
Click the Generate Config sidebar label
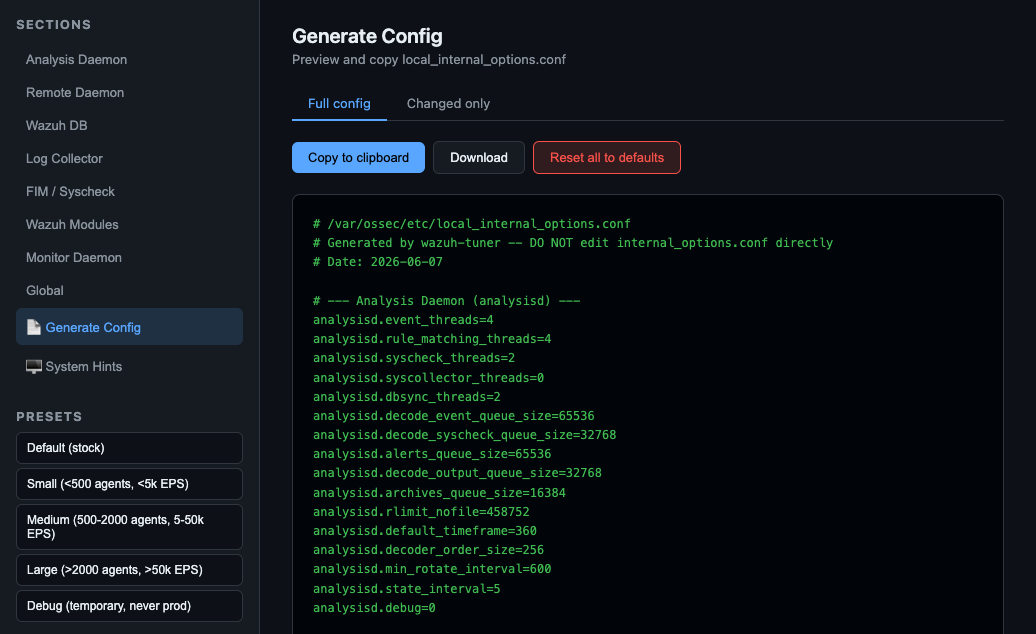tap(93, 328)
